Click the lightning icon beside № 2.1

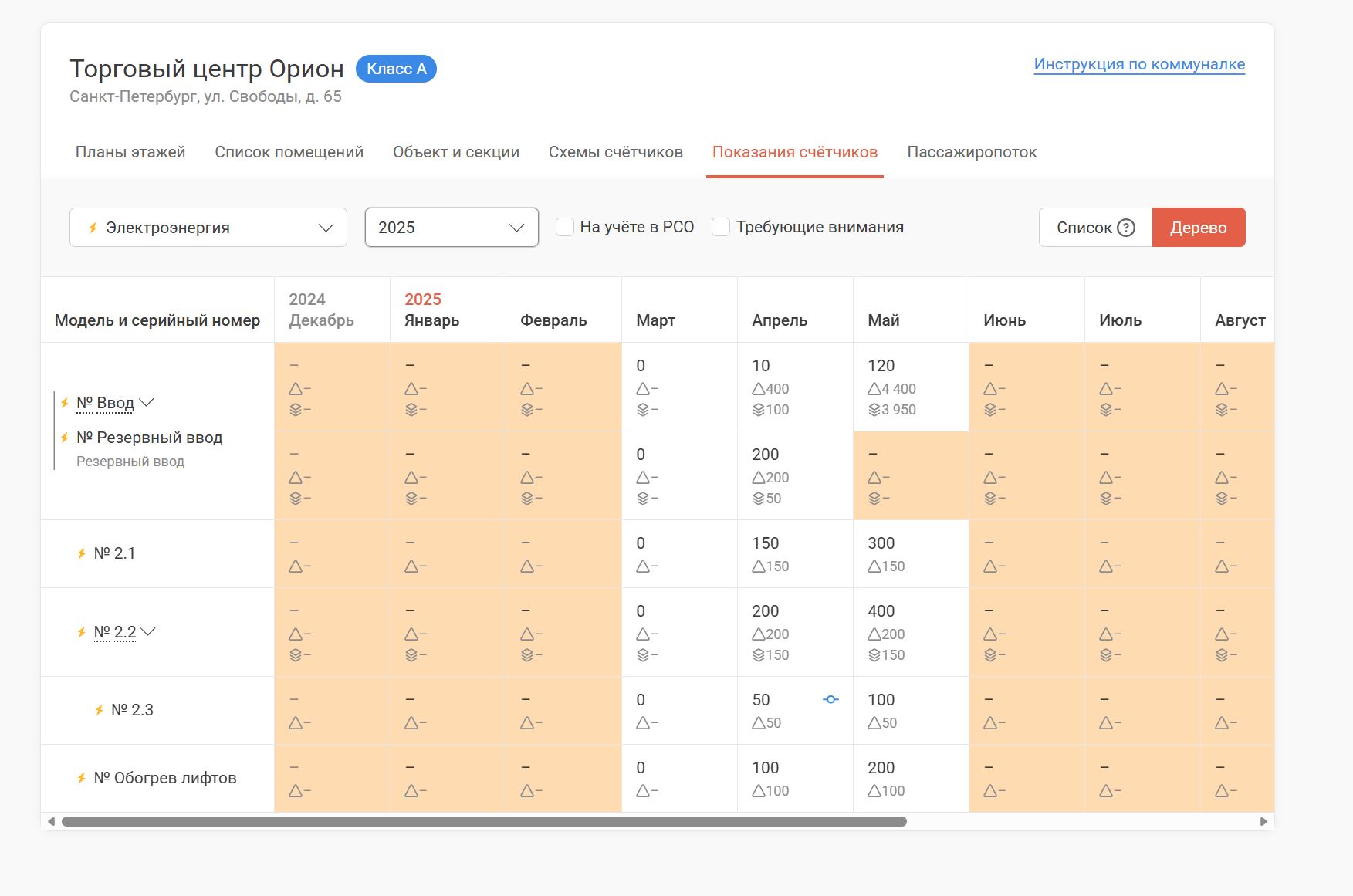click(81, 553)
